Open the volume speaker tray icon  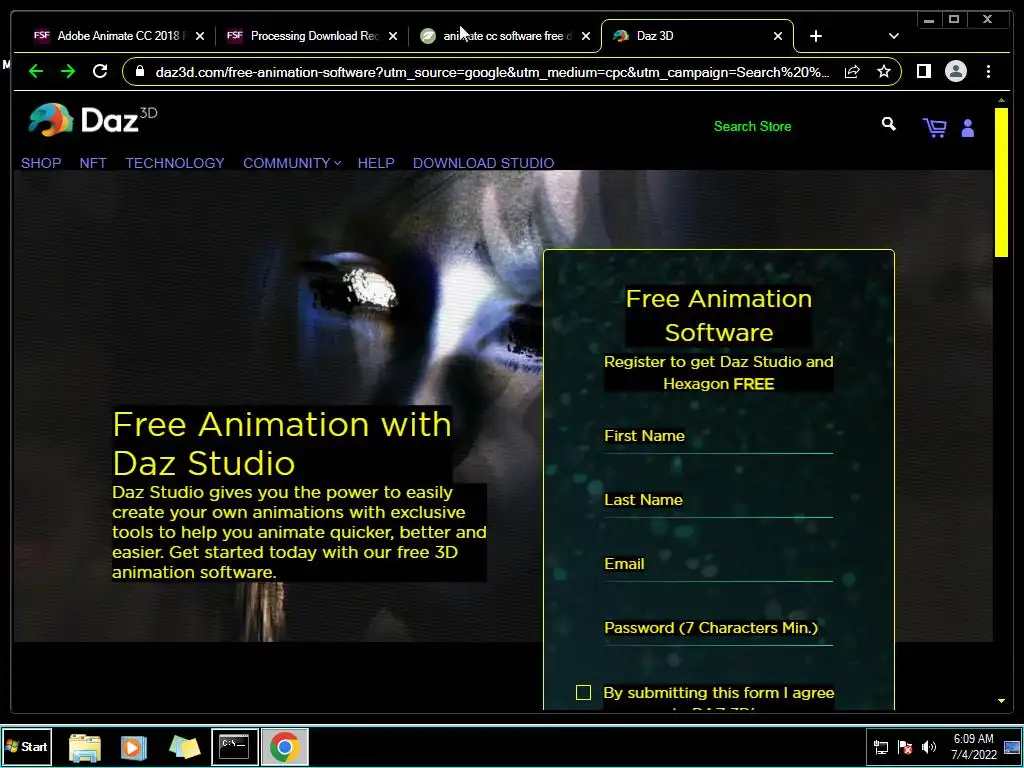coord(928,746)
